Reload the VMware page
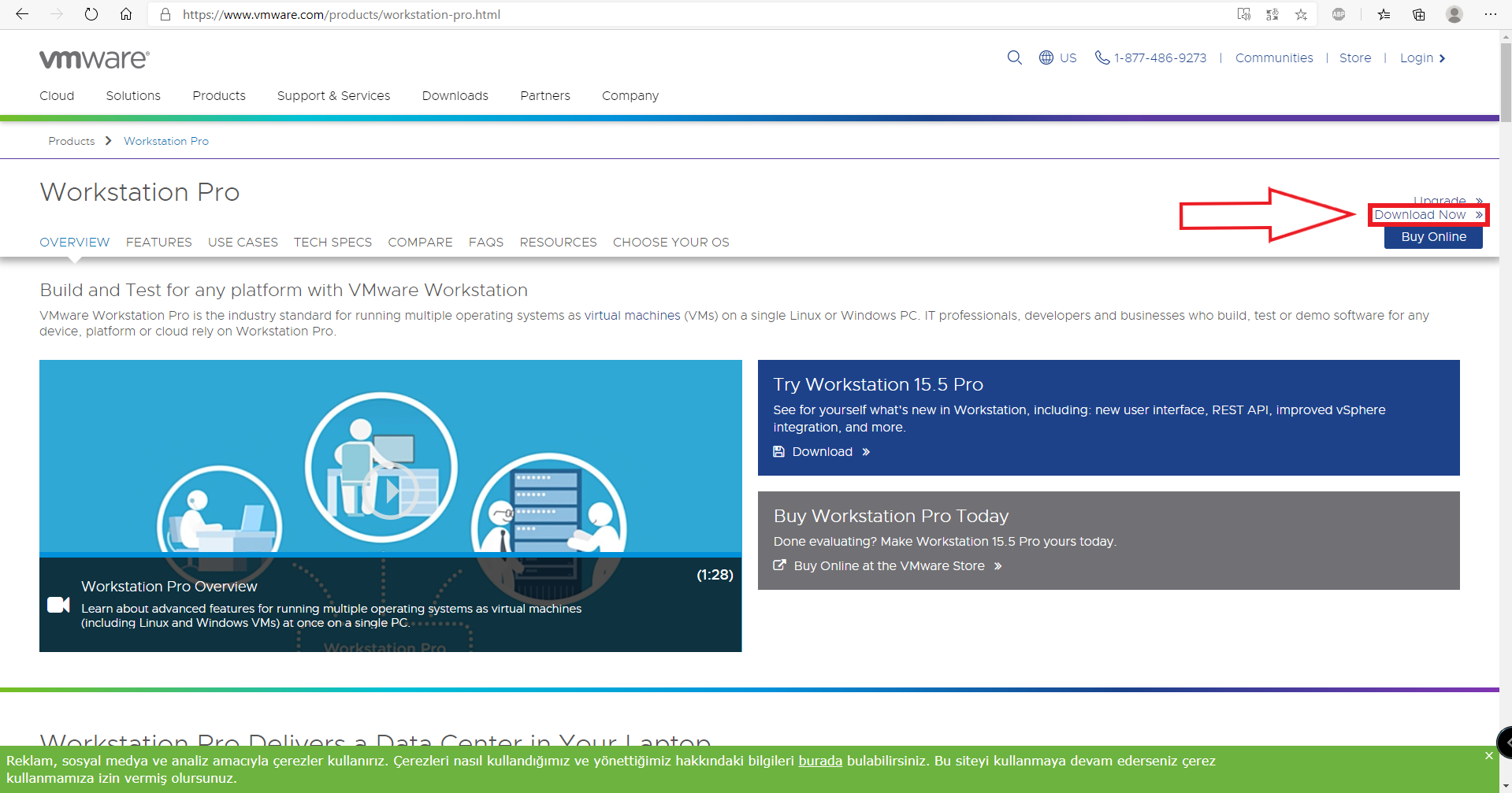Screen dimensions: 1512x793 click(91, 14)
